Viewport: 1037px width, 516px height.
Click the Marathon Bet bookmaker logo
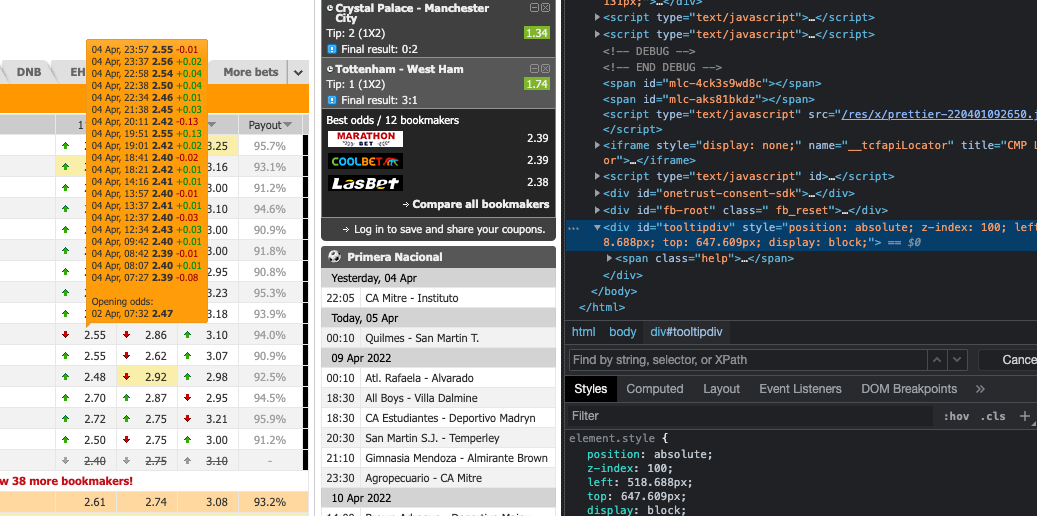coord(365,139)
